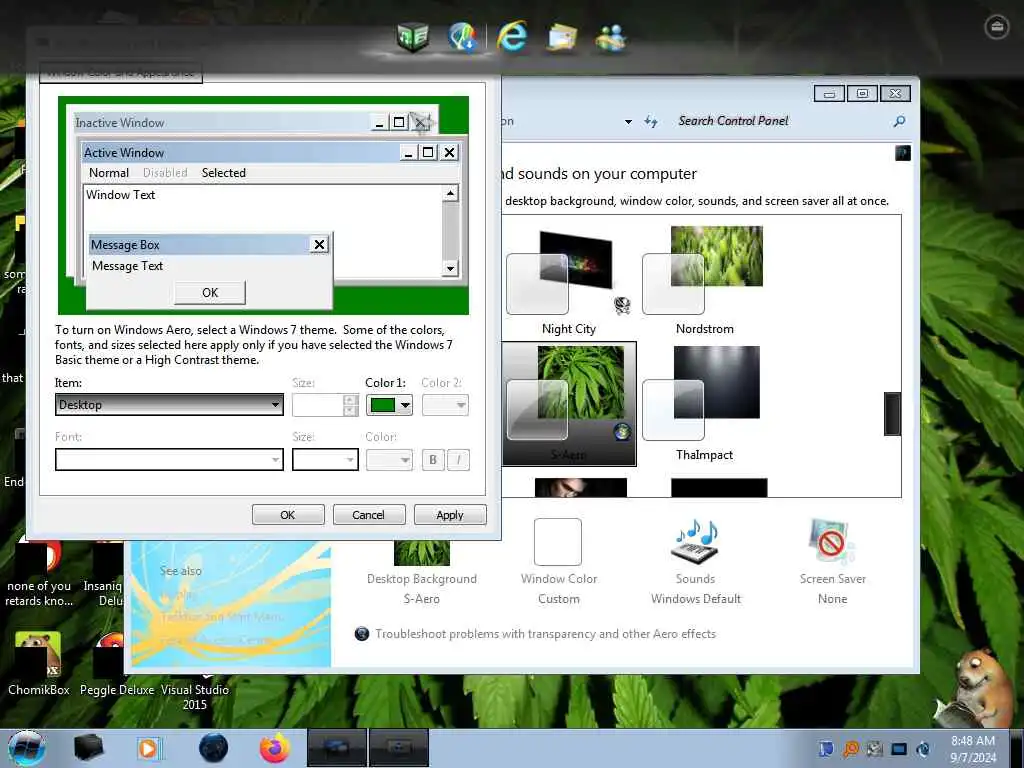Image resolution: width=1024 pixels, height=768 pixels.
Task: Click the Control Panel help icon
Action: coord(903,153)
